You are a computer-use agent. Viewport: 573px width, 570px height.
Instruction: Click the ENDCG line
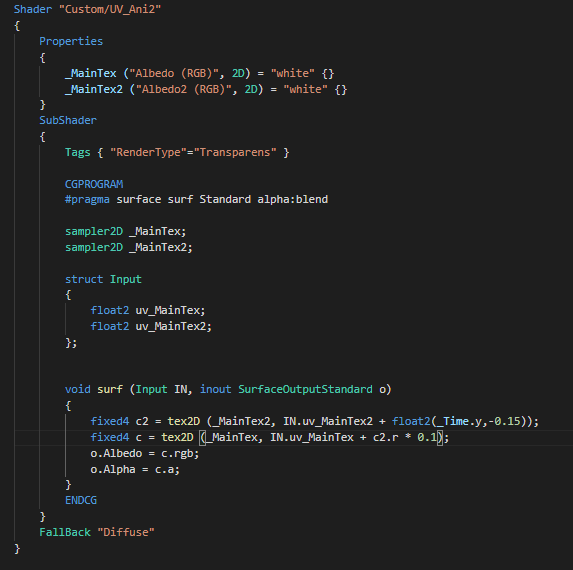[81, 500]
